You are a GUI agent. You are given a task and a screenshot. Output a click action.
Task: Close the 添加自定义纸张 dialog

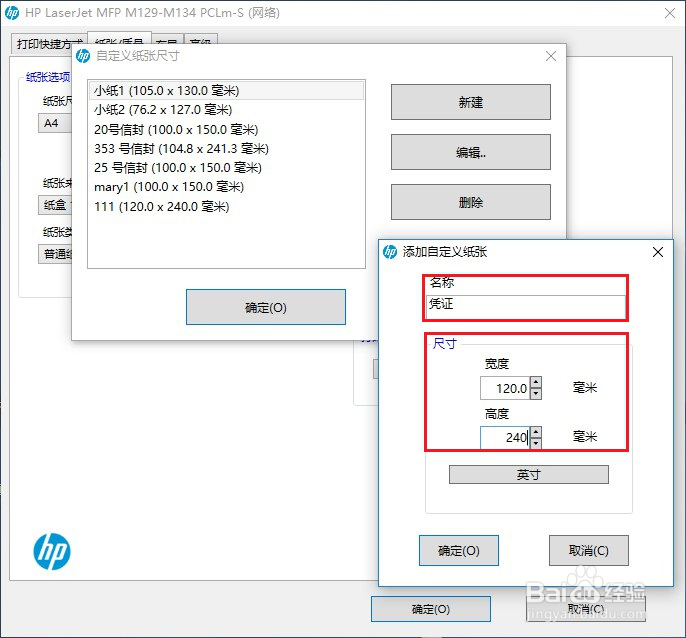[x=658, y=252]
